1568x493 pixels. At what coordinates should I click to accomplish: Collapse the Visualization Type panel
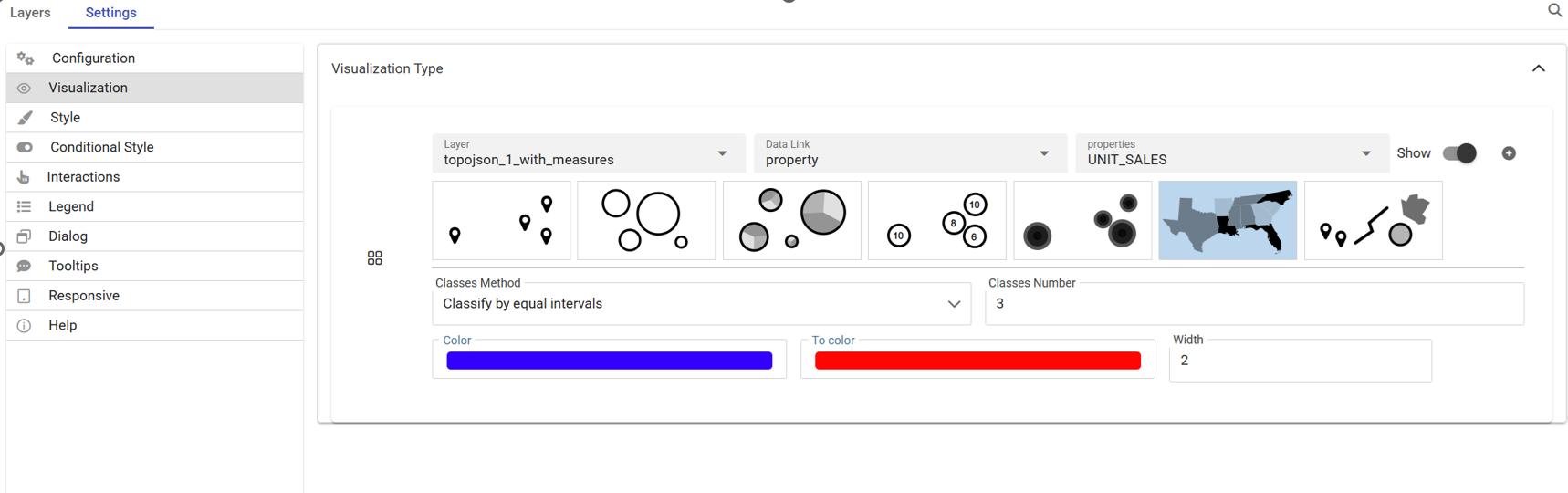pyautogui.click(x=1539, y=68)
